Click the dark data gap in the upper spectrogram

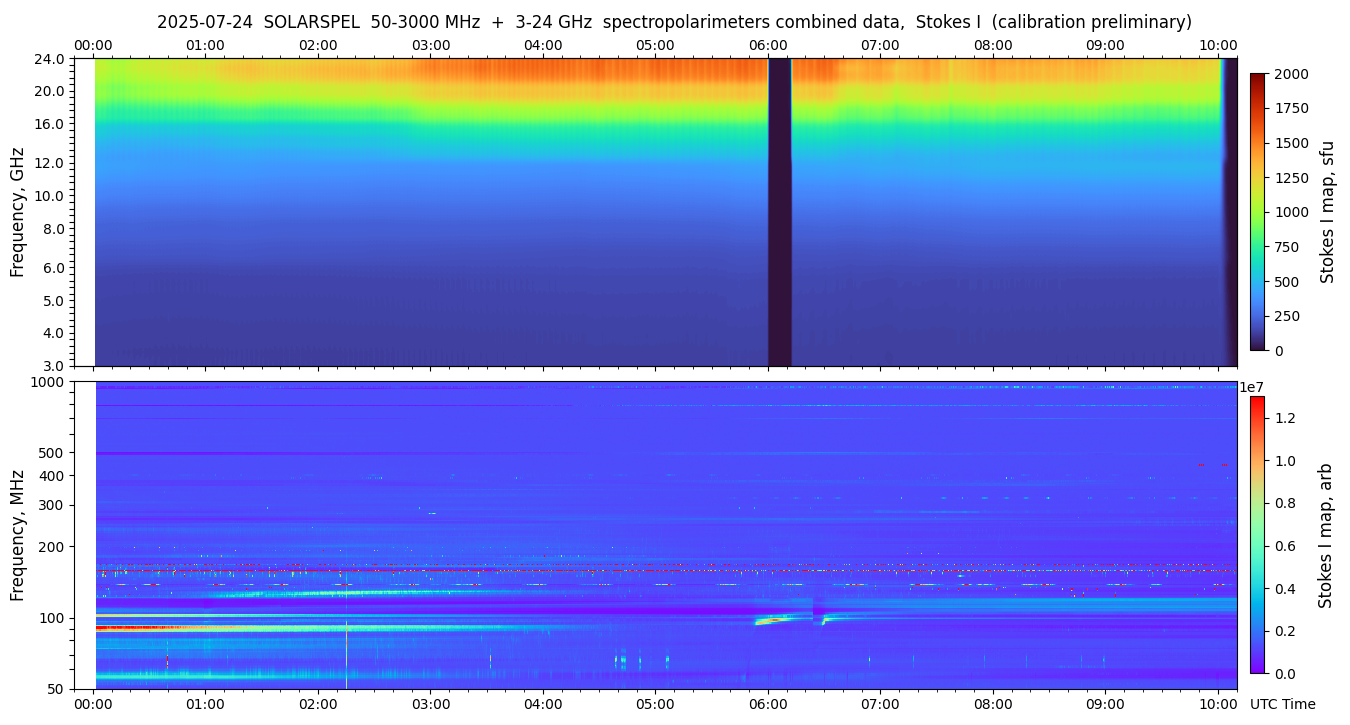[779, 211]
